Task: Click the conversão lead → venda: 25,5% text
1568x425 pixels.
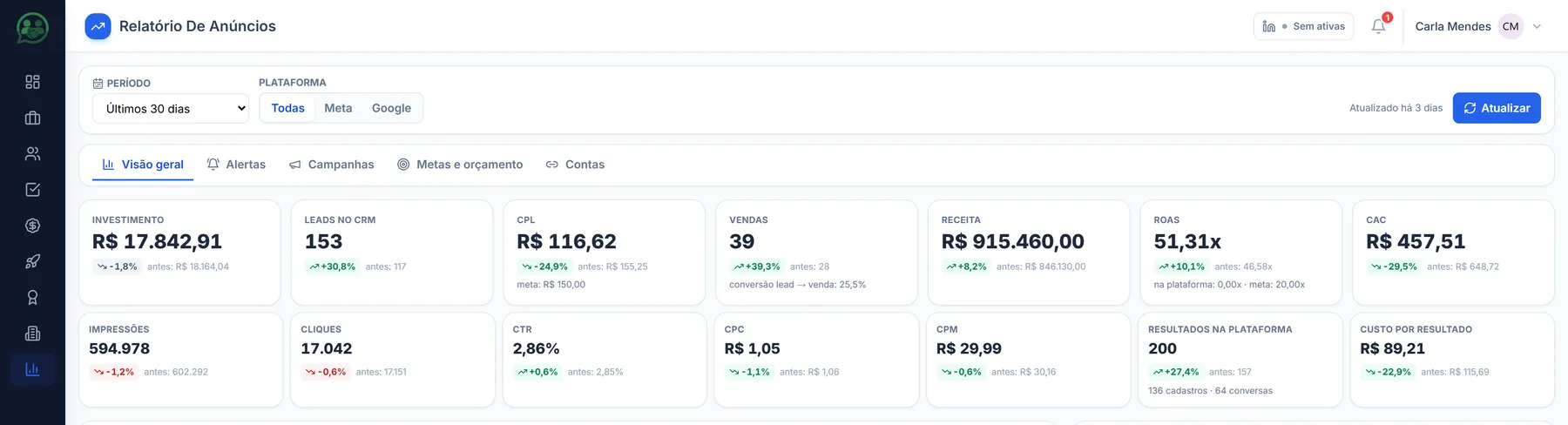Action: click(x=797, y=285)
